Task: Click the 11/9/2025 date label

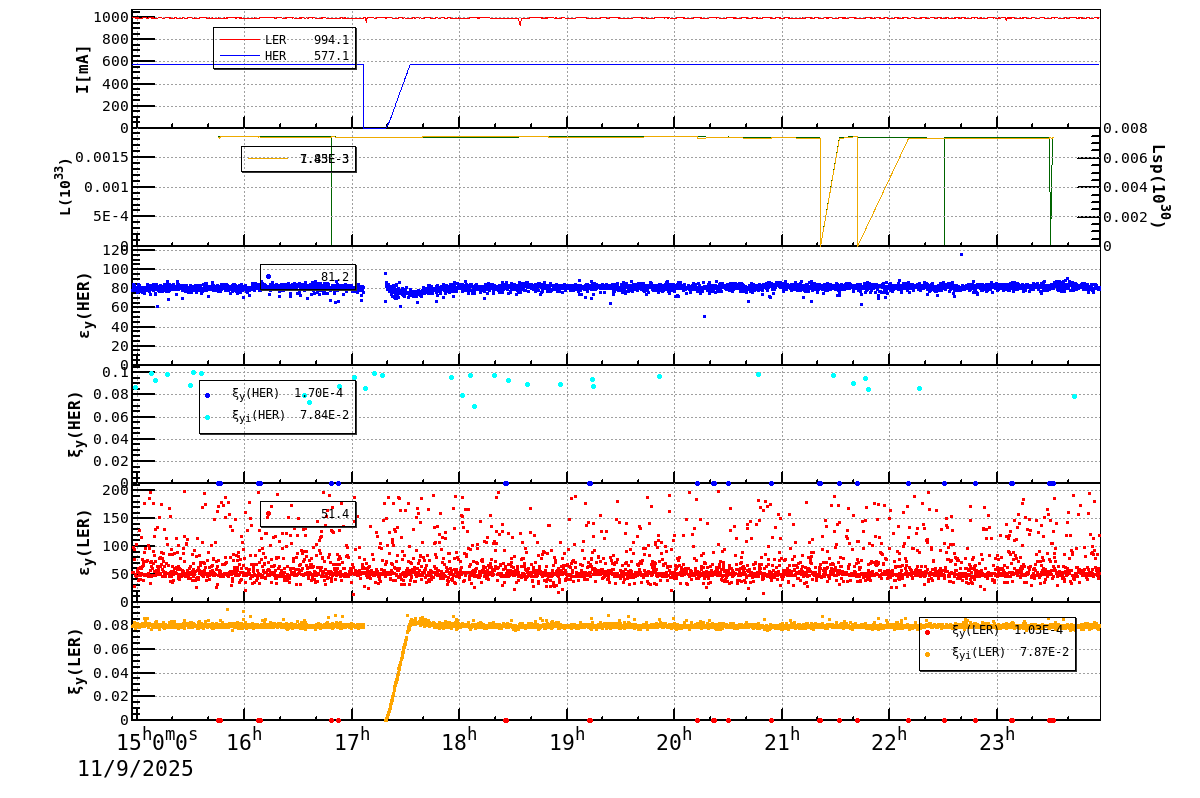Action: pos(136,769)
